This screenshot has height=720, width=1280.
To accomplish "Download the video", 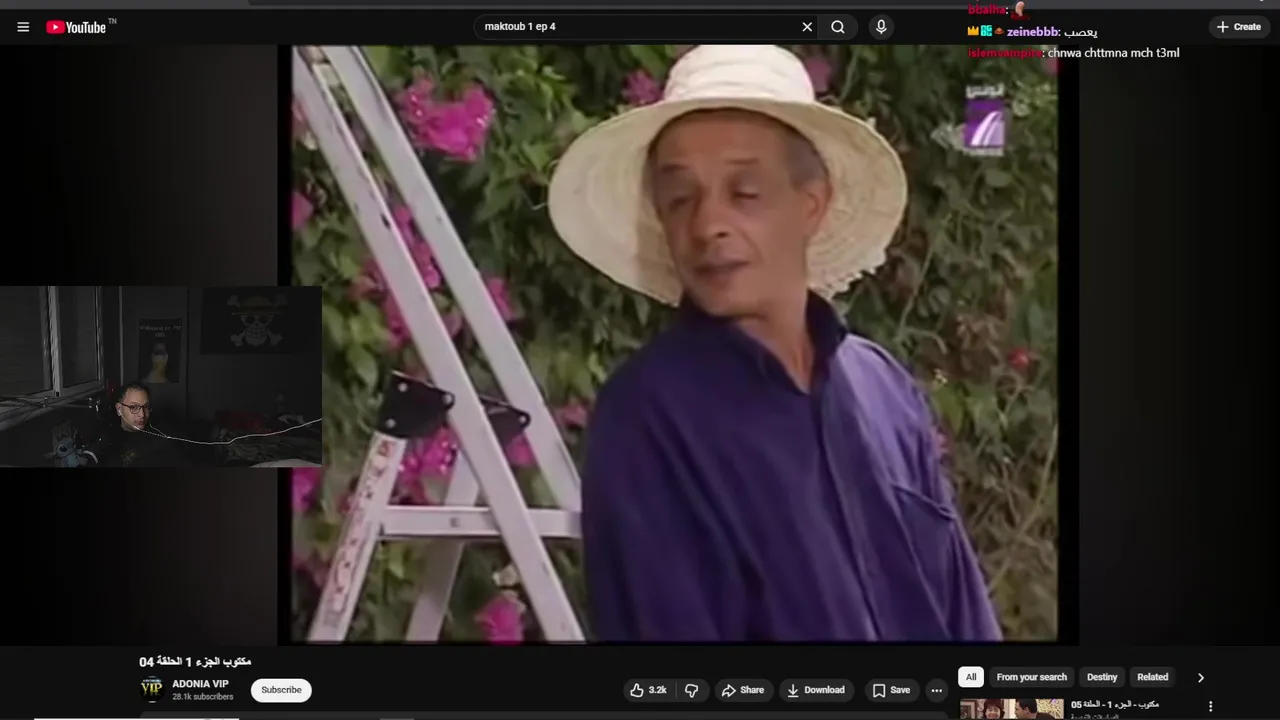I will [x=816, y=690].
